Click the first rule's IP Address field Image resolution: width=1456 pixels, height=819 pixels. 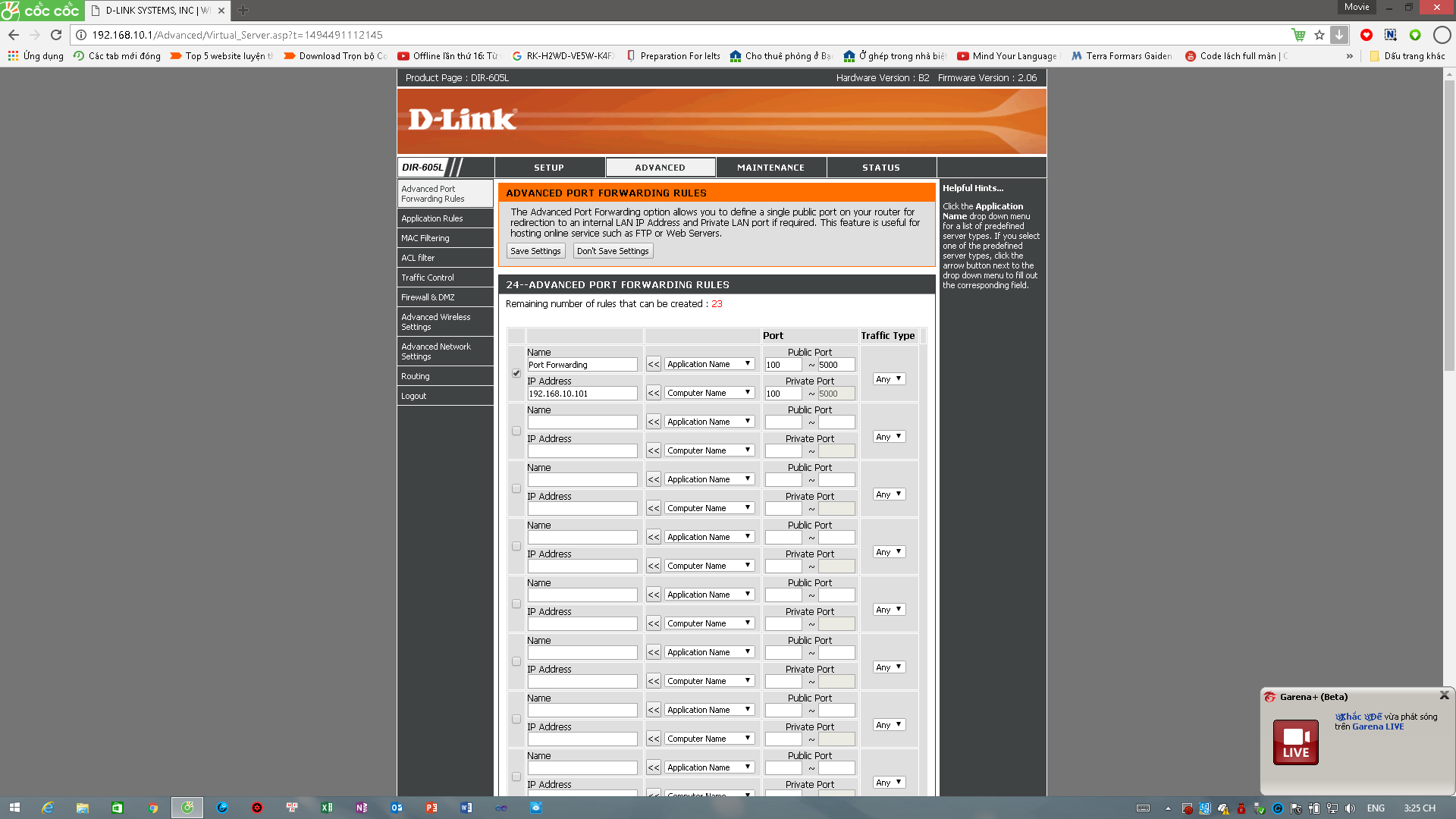[x=582, y=394]
